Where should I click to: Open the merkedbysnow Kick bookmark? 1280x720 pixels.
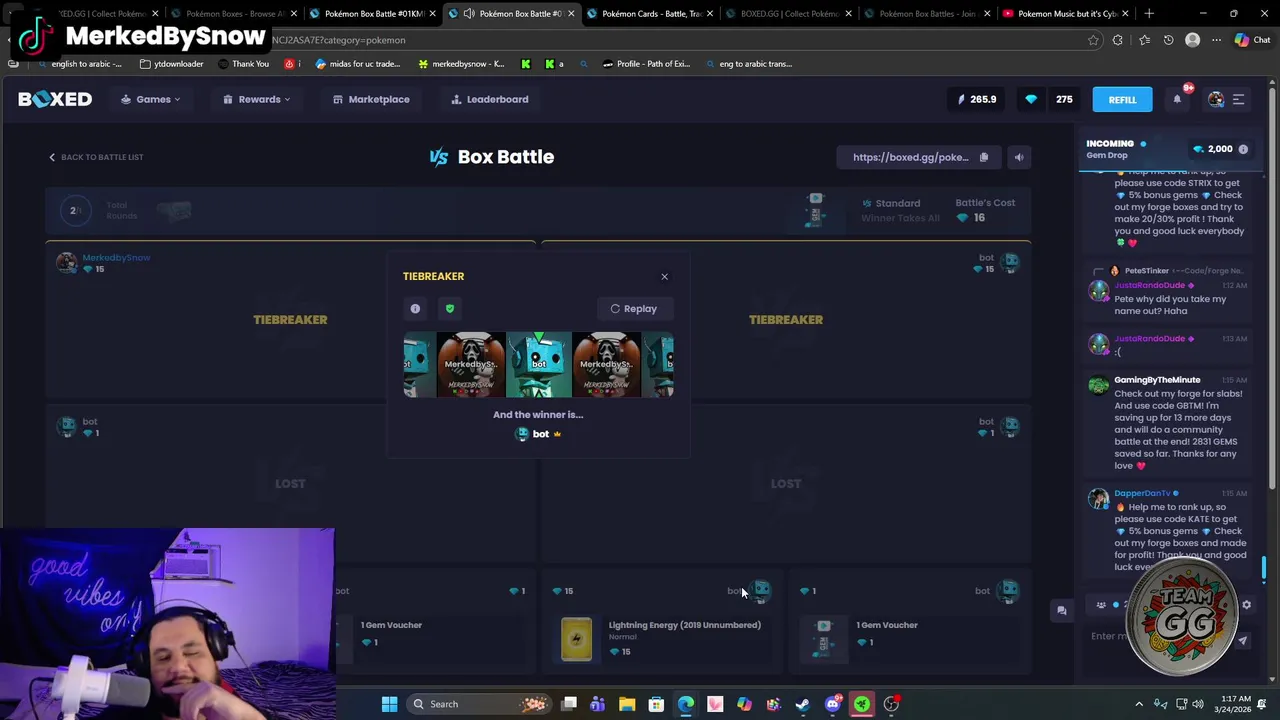[x=461, y=64]
